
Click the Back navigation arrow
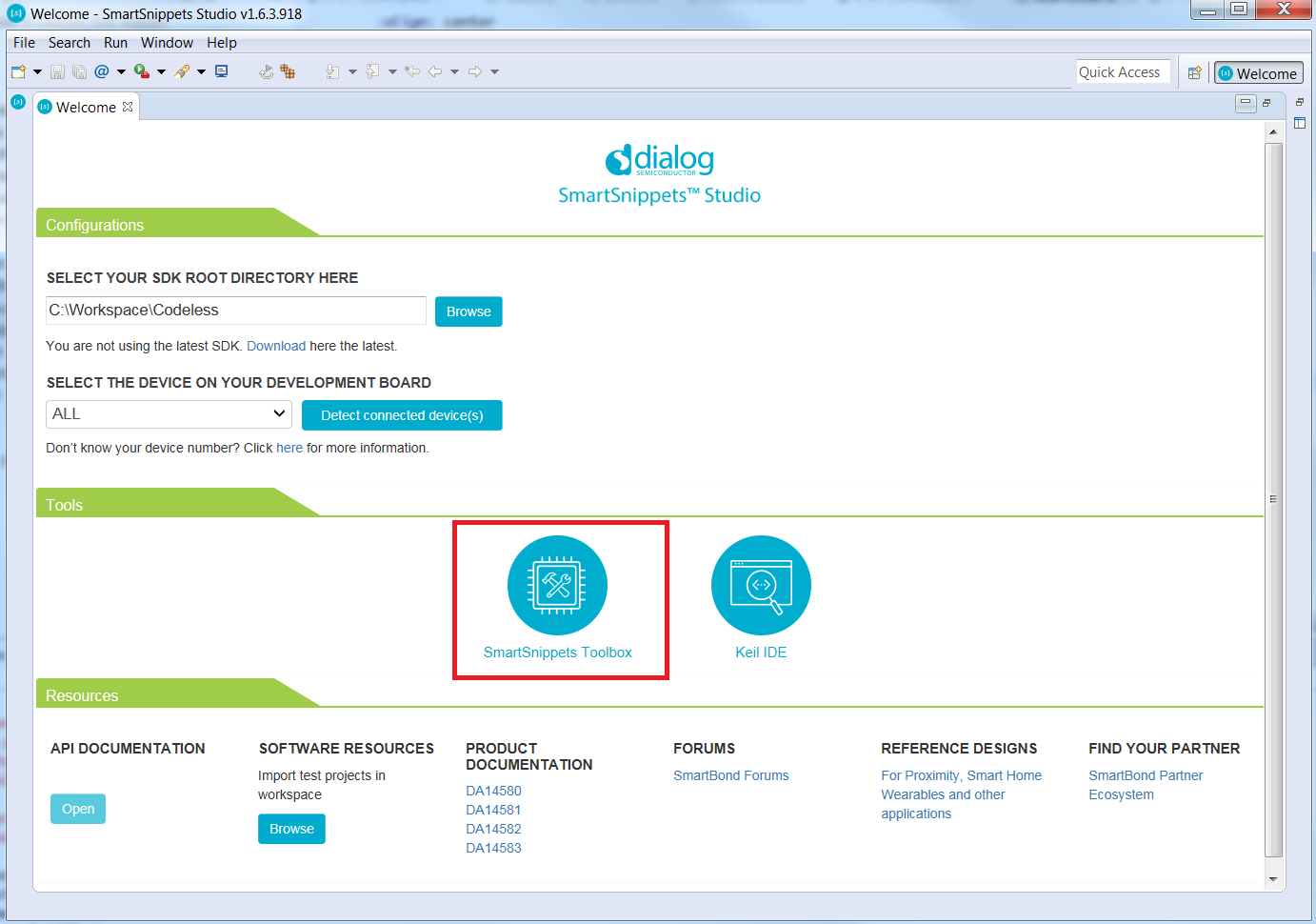coord(435,71)
